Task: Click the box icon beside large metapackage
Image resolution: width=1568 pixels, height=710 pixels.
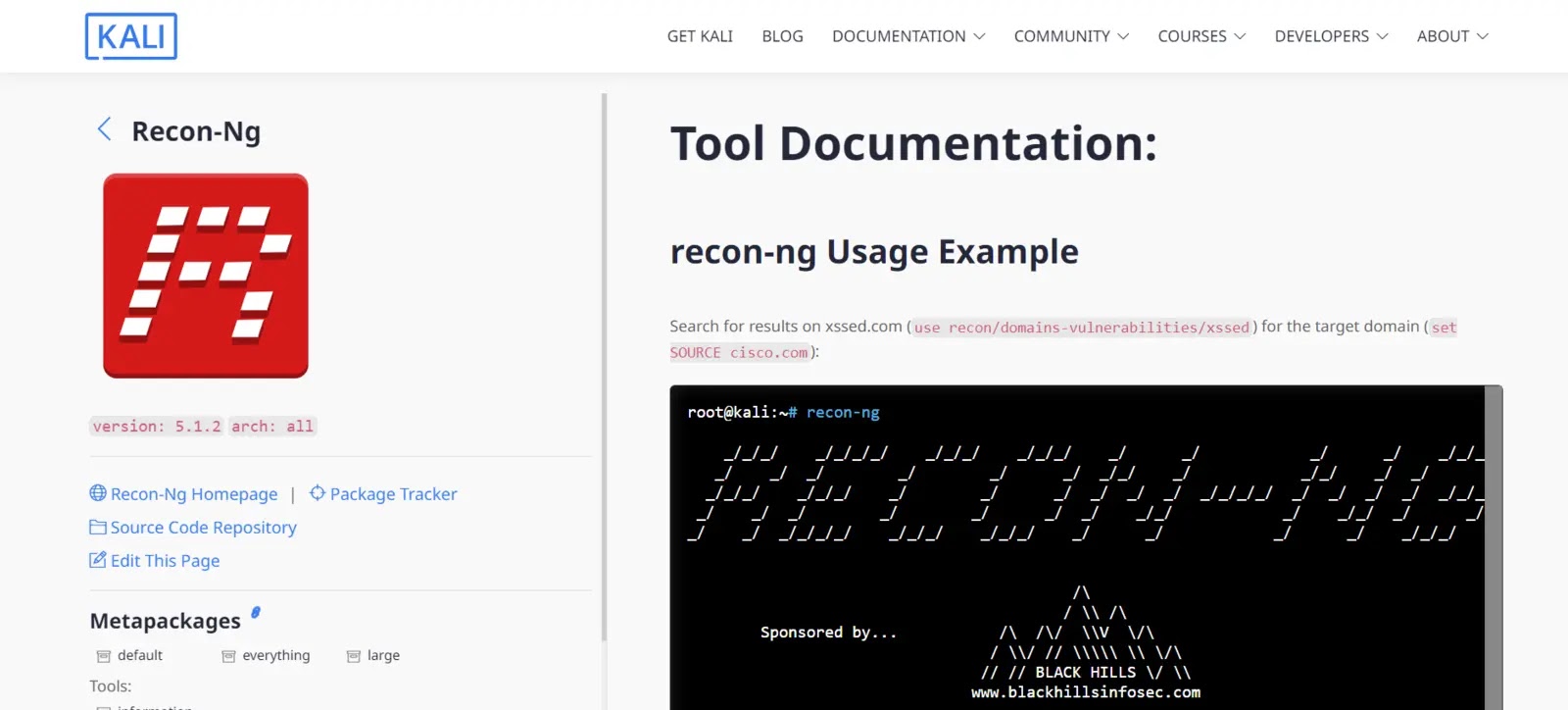Action: (354, 656)
